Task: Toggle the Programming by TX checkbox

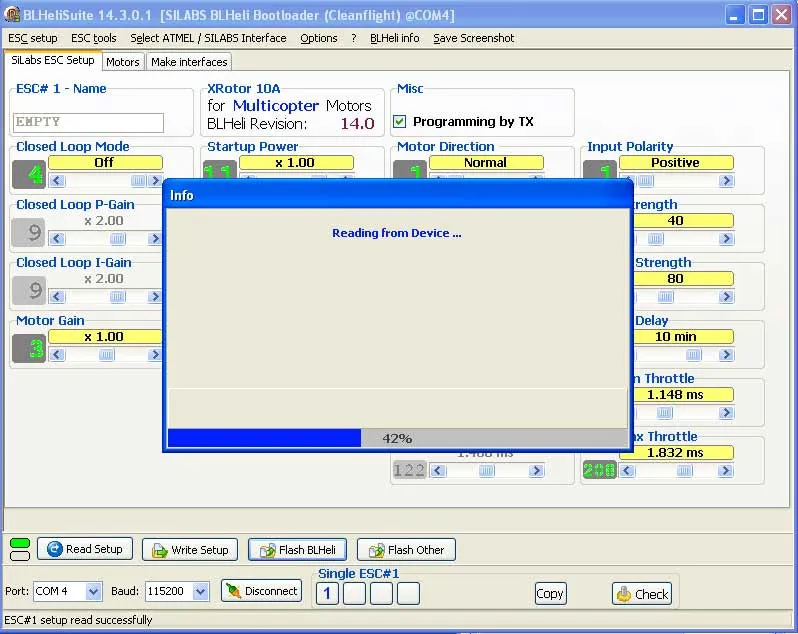Action: click(400, 122)
